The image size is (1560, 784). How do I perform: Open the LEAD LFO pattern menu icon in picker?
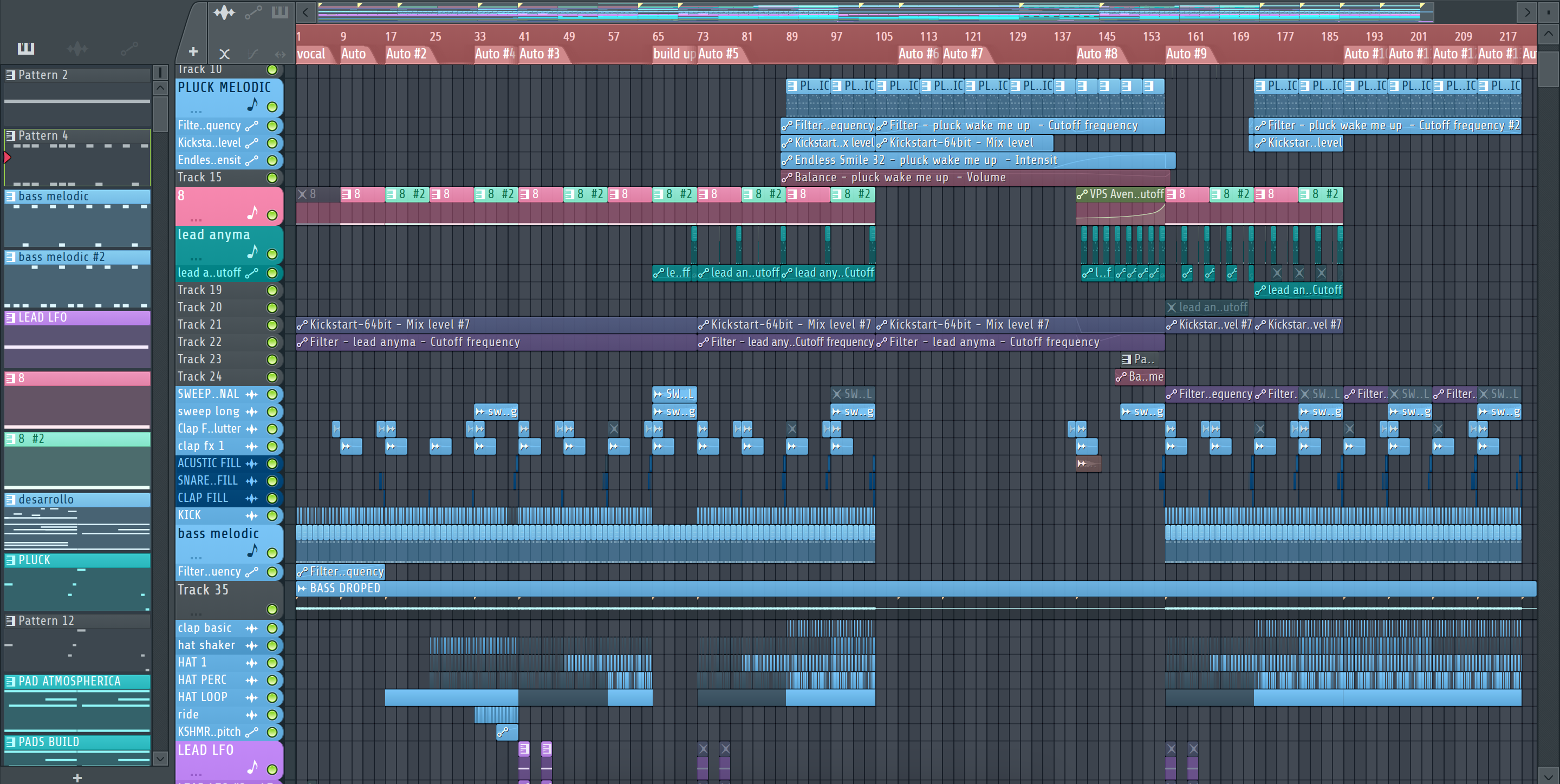point(11,317)
